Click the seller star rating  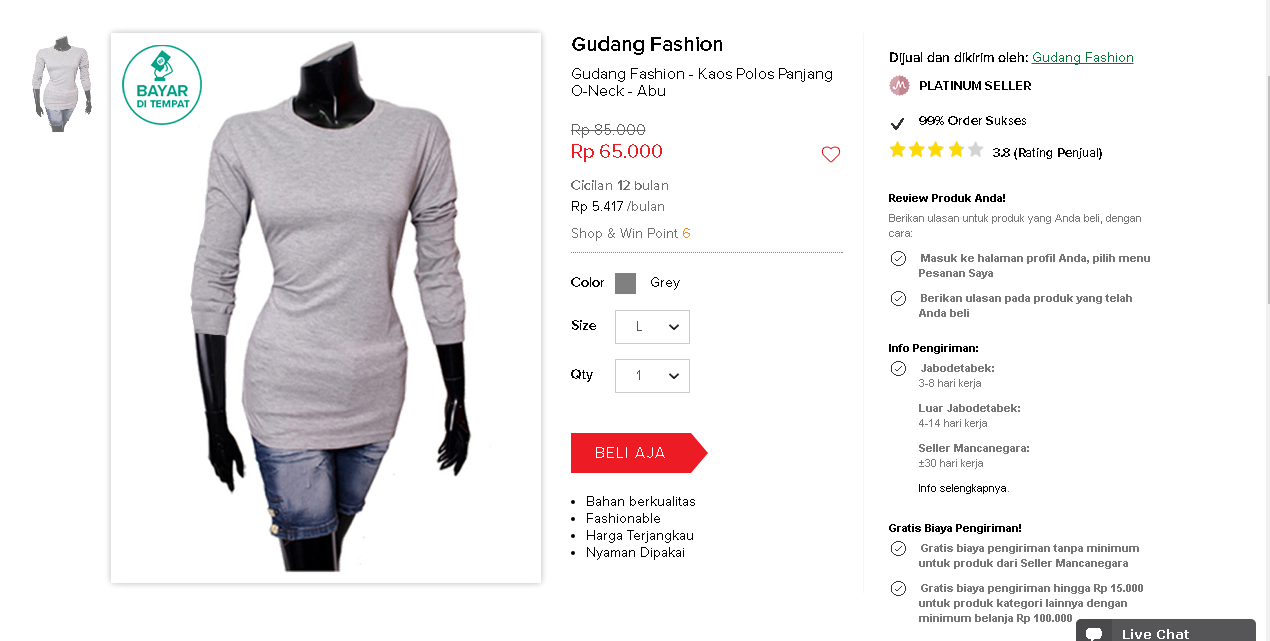click(936, 151)
